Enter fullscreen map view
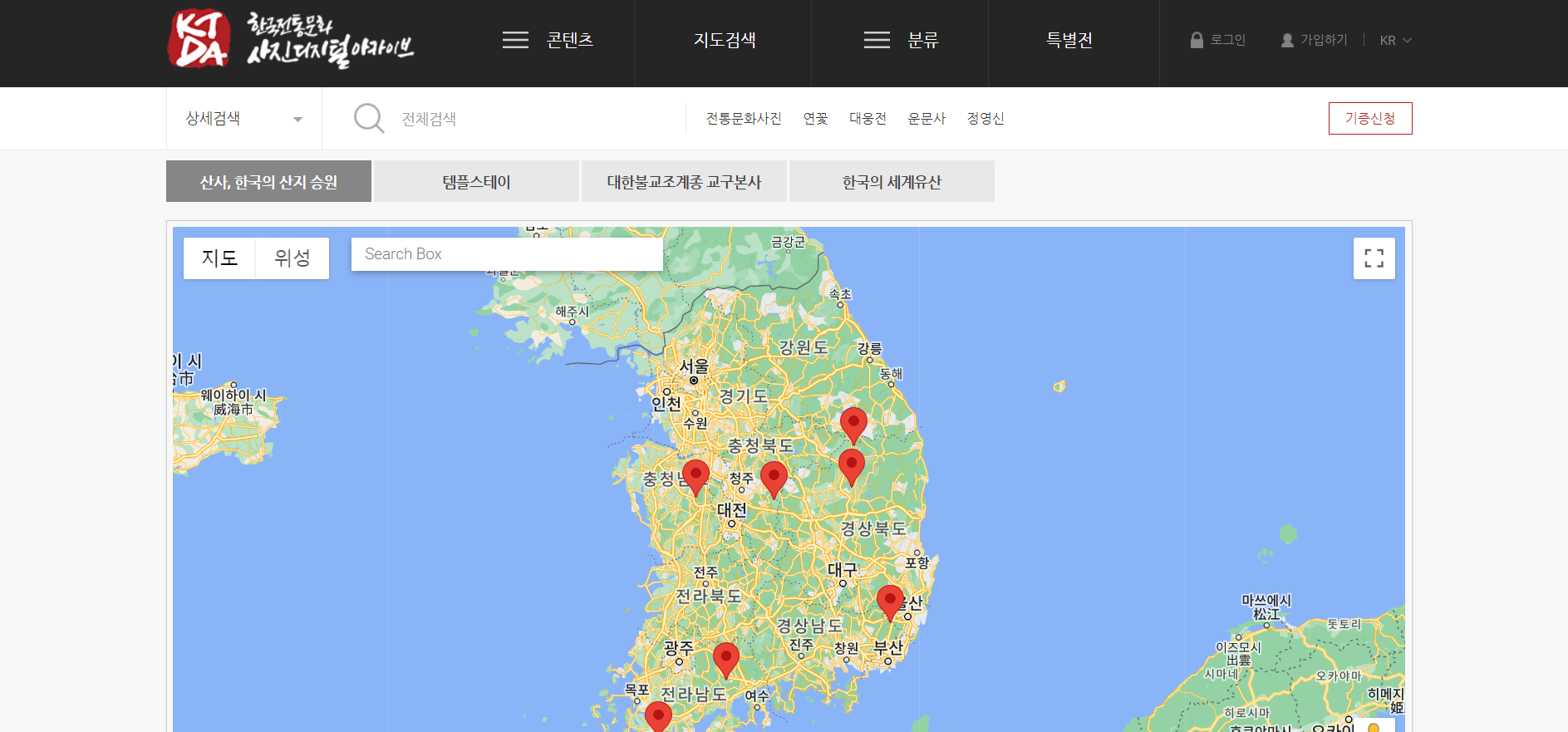The image size is (1568, 732). [1374, 258]
